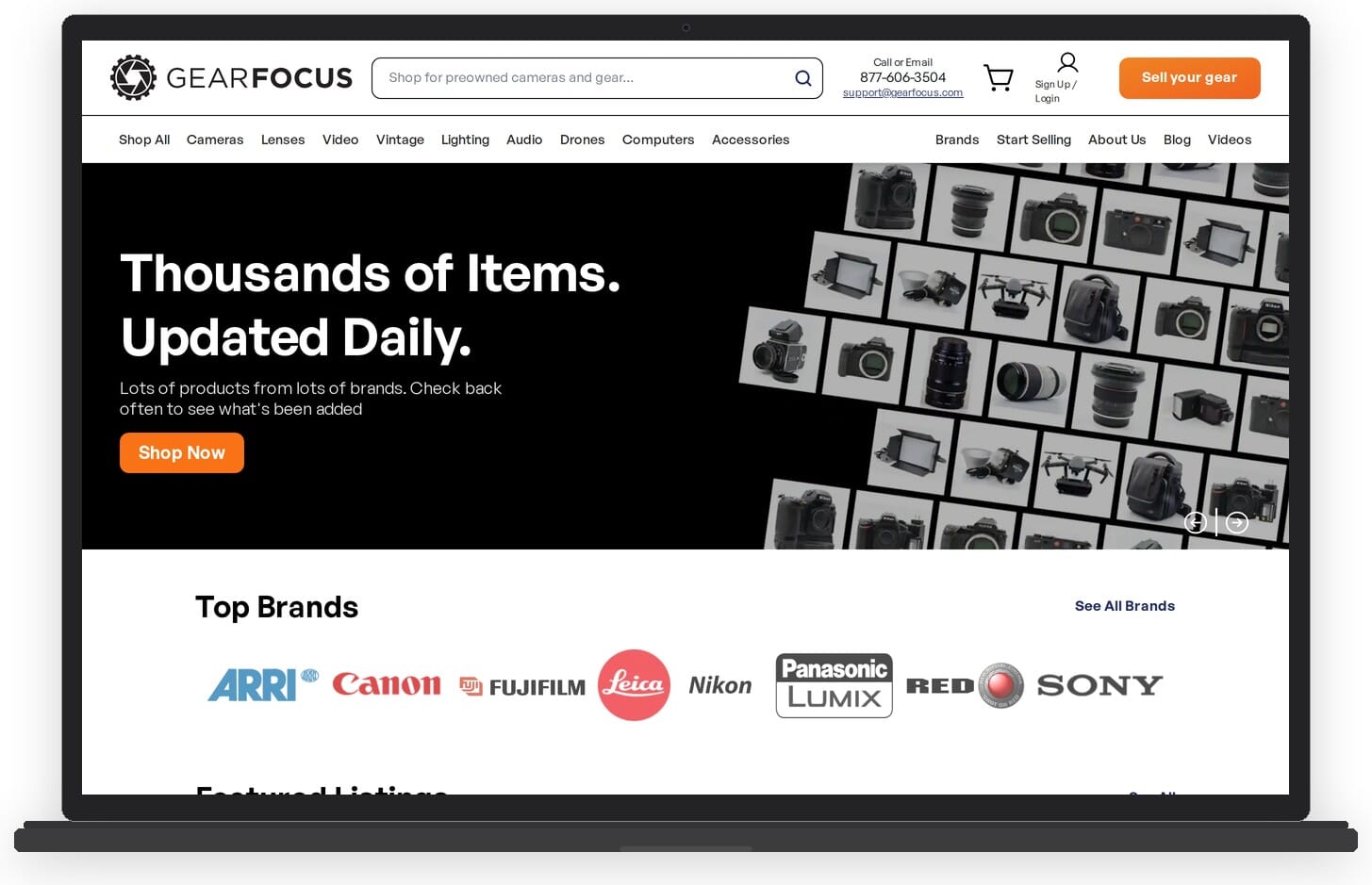This screenshot has width=1372, height=885.
Task: Open the Nikon brand page
Action: pos(719,685)
